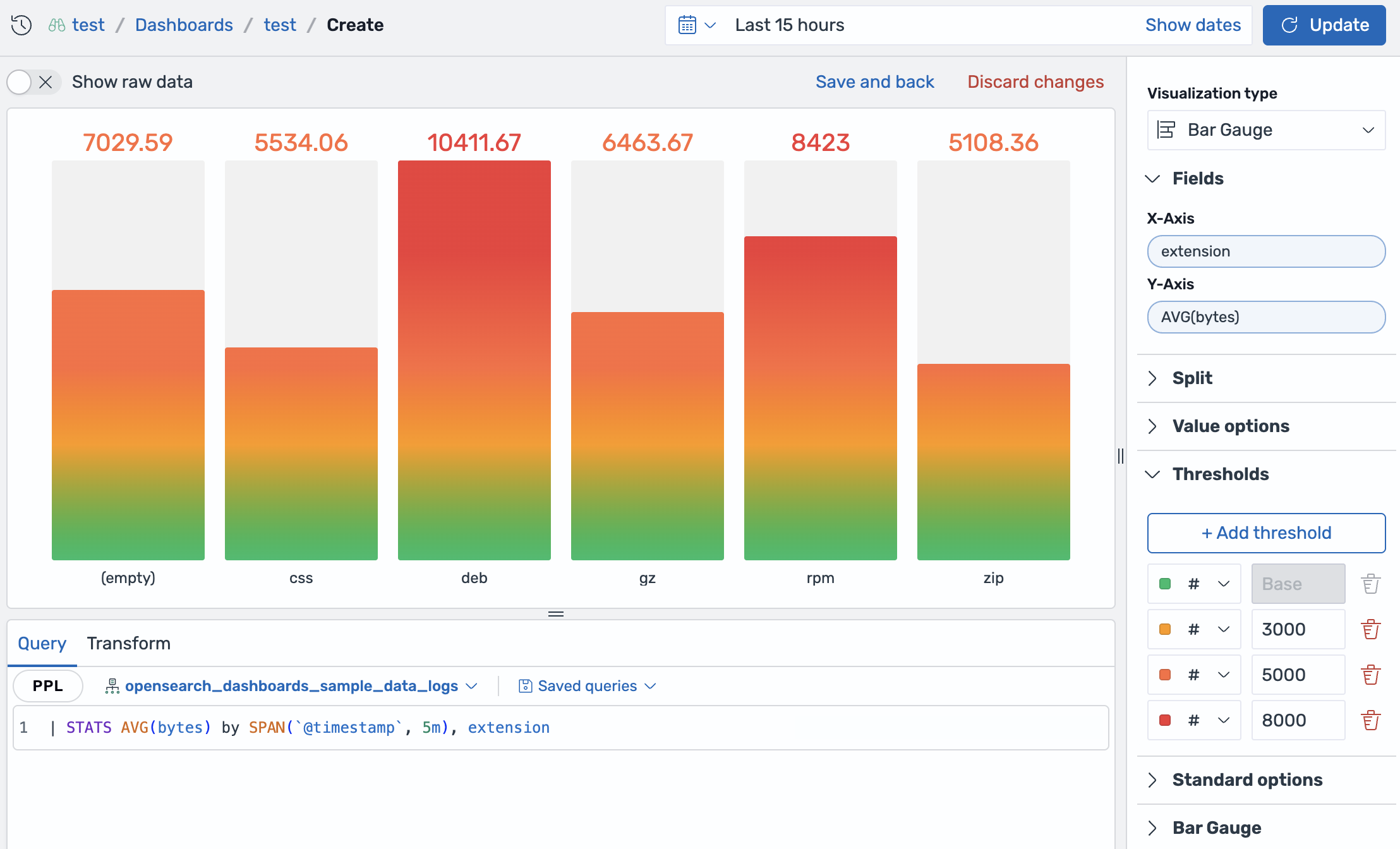Open color picker for the Base threshold
The image size is (1400, 849).
[x=1194, y=584]
